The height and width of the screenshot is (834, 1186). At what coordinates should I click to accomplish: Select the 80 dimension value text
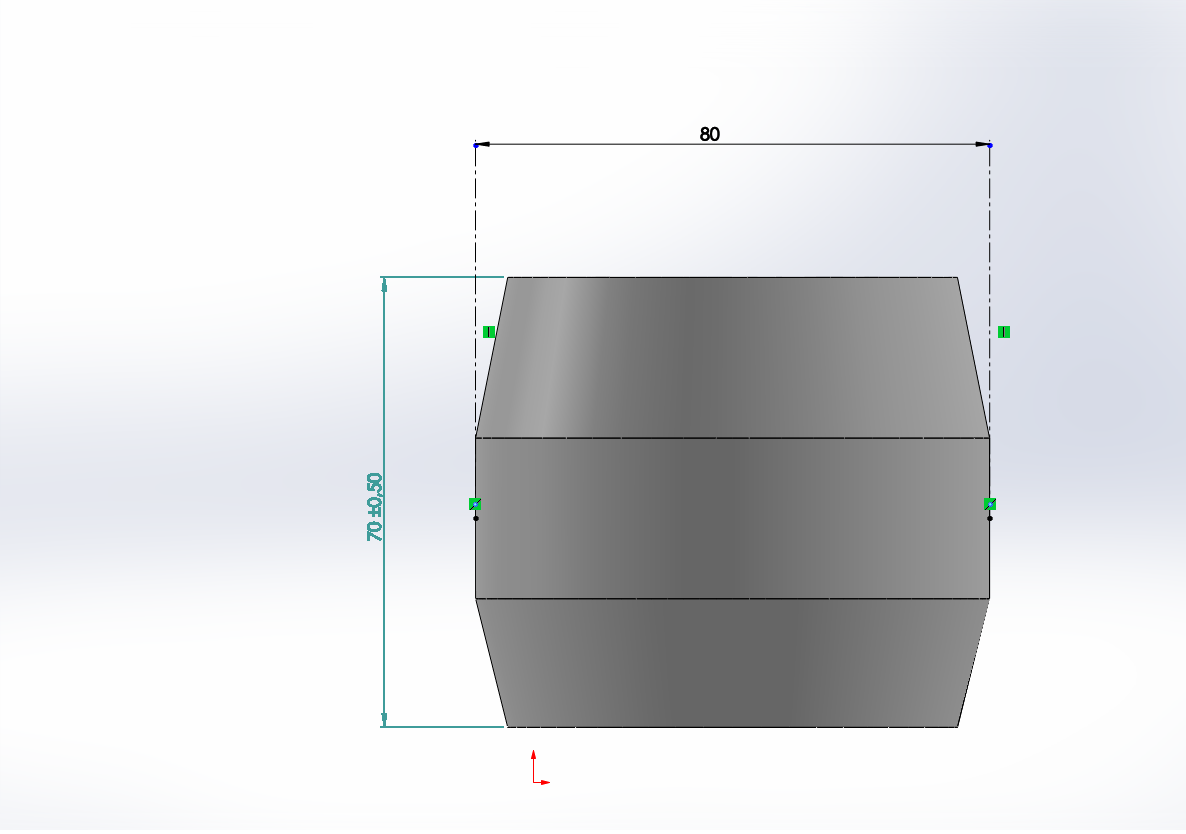pyautogui.click(x=709, y=134)
